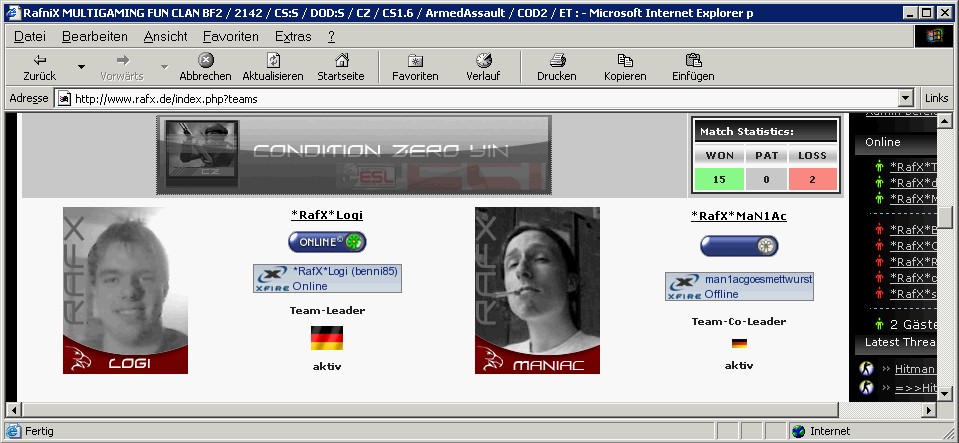Open the *RafX*Logi profile link

327,215
